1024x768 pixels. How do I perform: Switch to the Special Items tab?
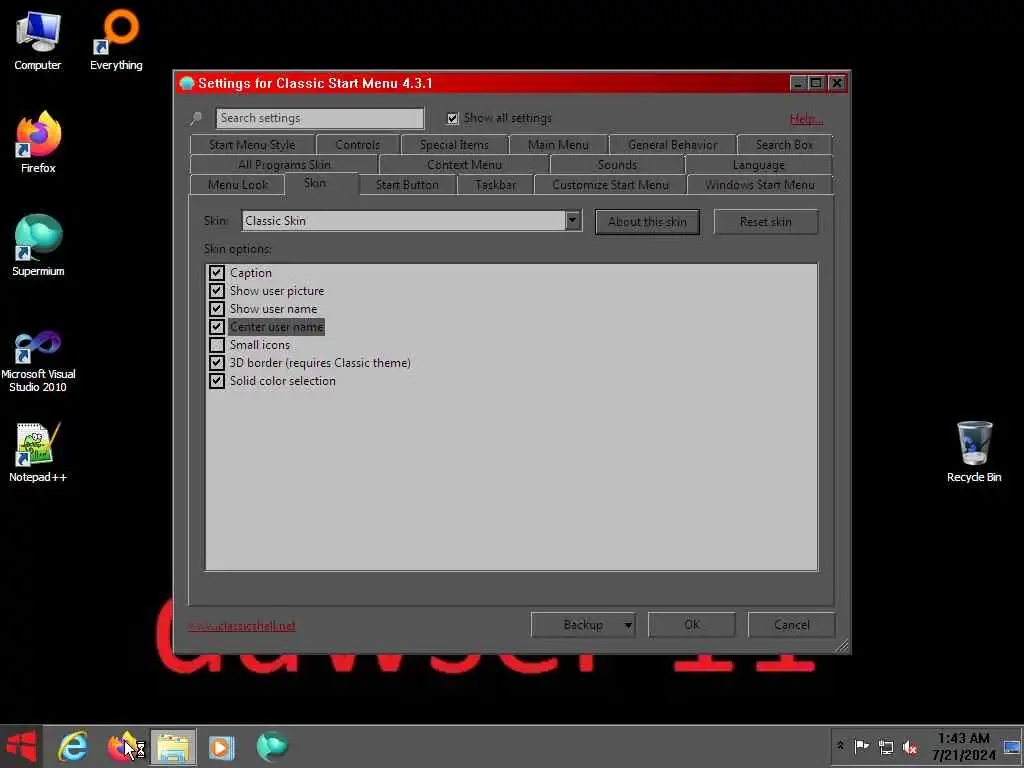click(x=454, y=144)
